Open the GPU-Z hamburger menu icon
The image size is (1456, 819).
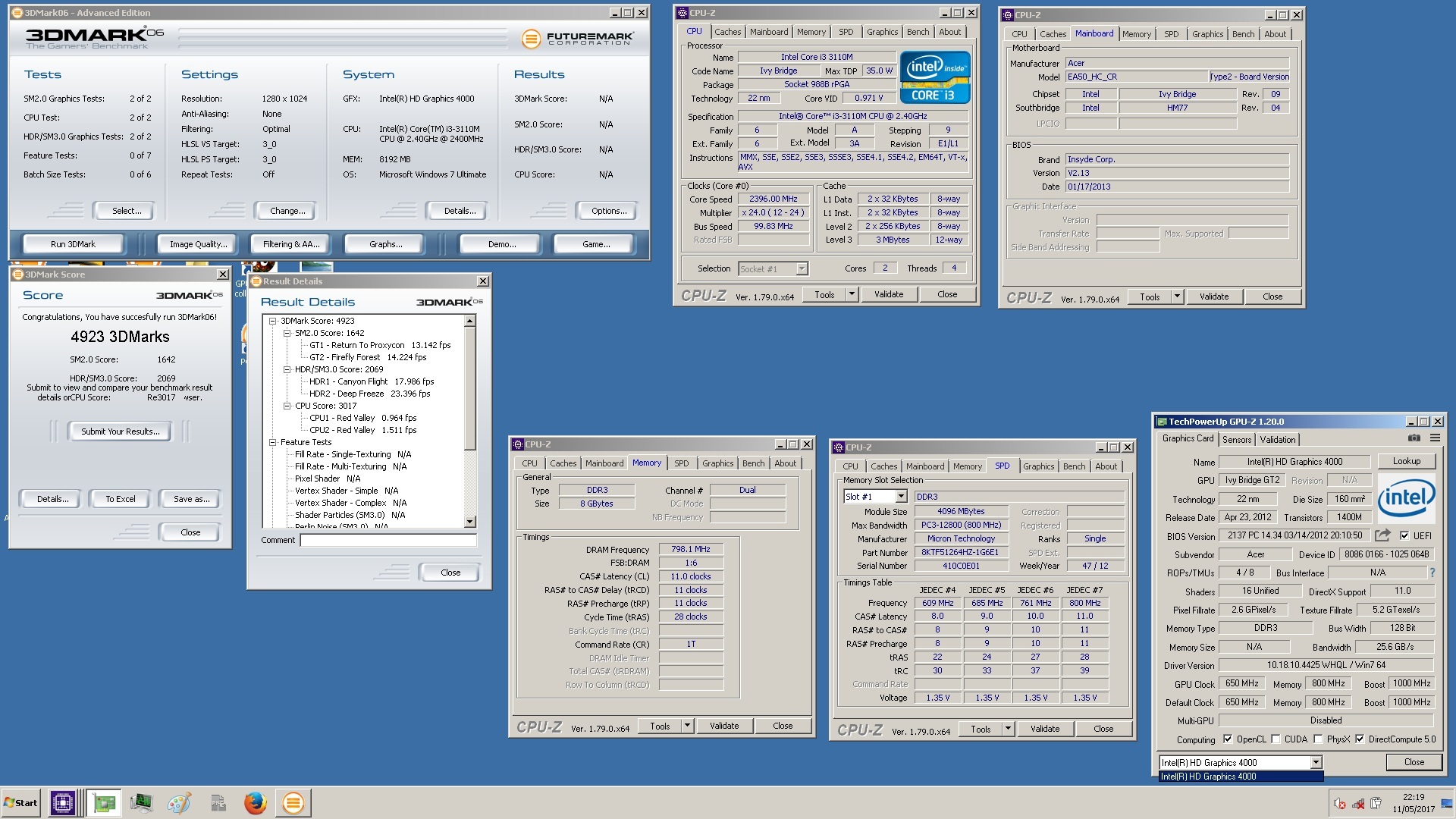1435,438
